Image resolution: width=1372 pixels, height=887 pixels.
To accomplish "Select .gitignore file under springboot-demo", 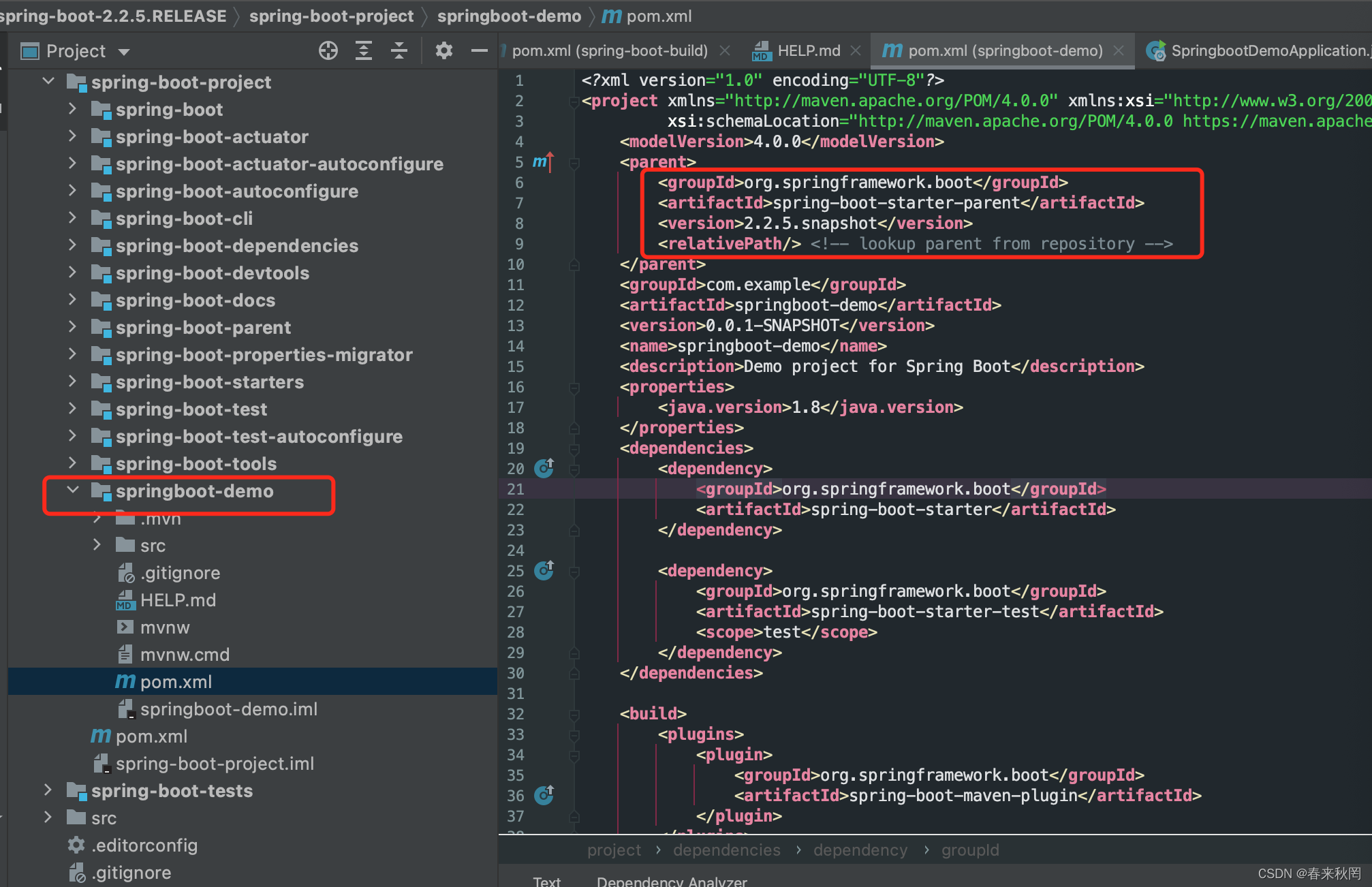I will click(x=180, y=573).
